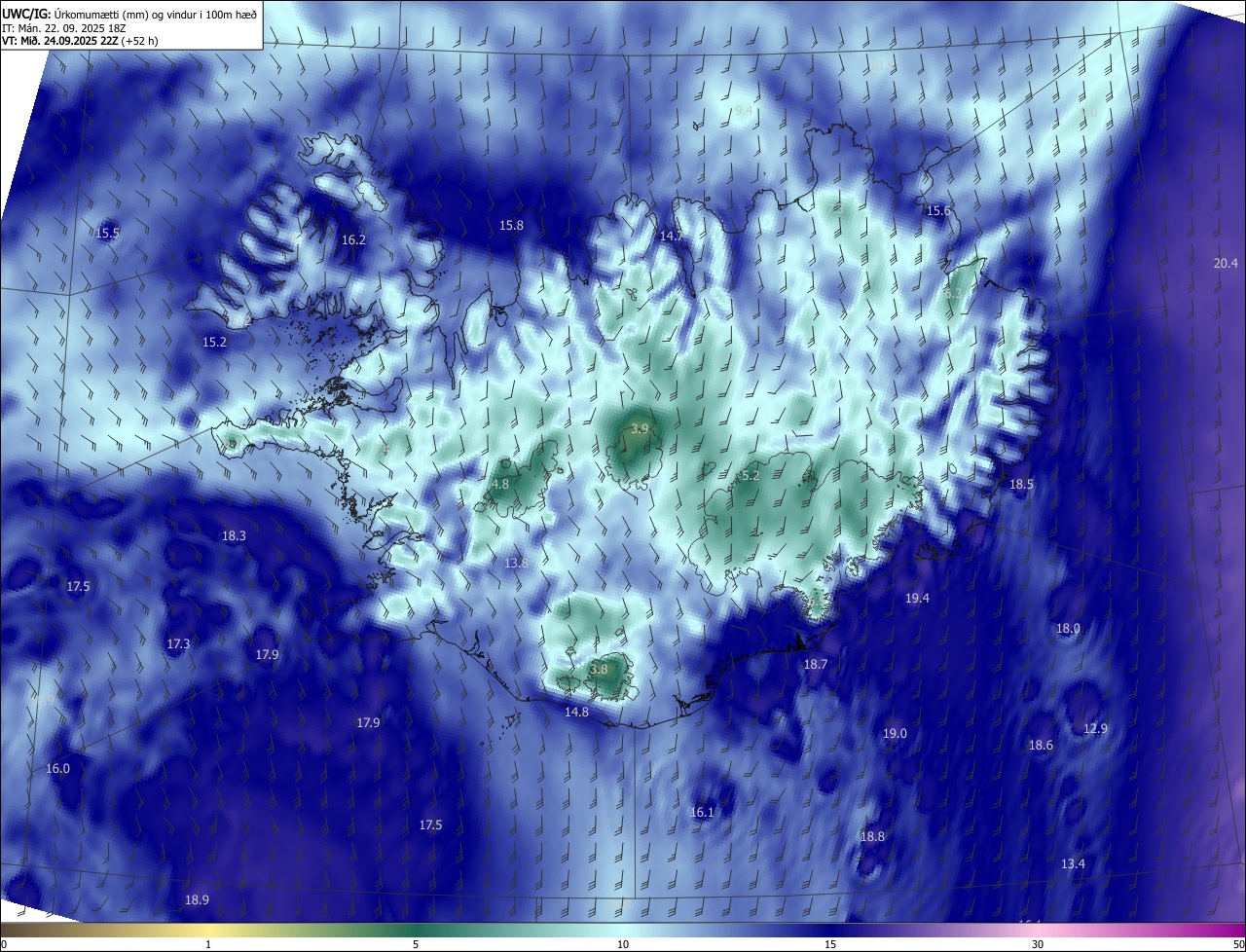
Task: Click the 5.2 value label
Action: [x=751, y=476]
